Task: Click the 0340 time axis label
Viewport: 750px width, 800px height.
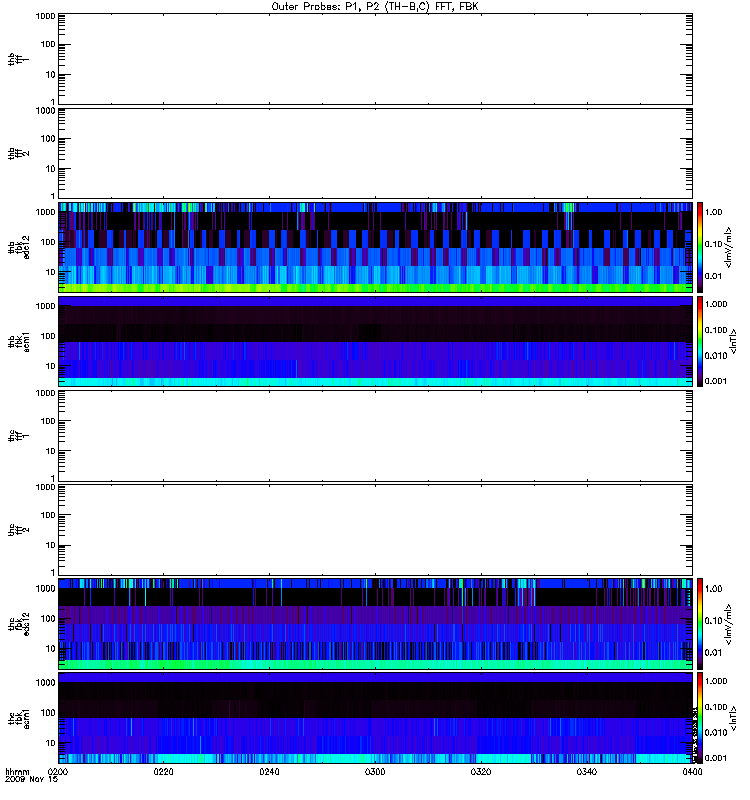Action: [x=587, y=771]
